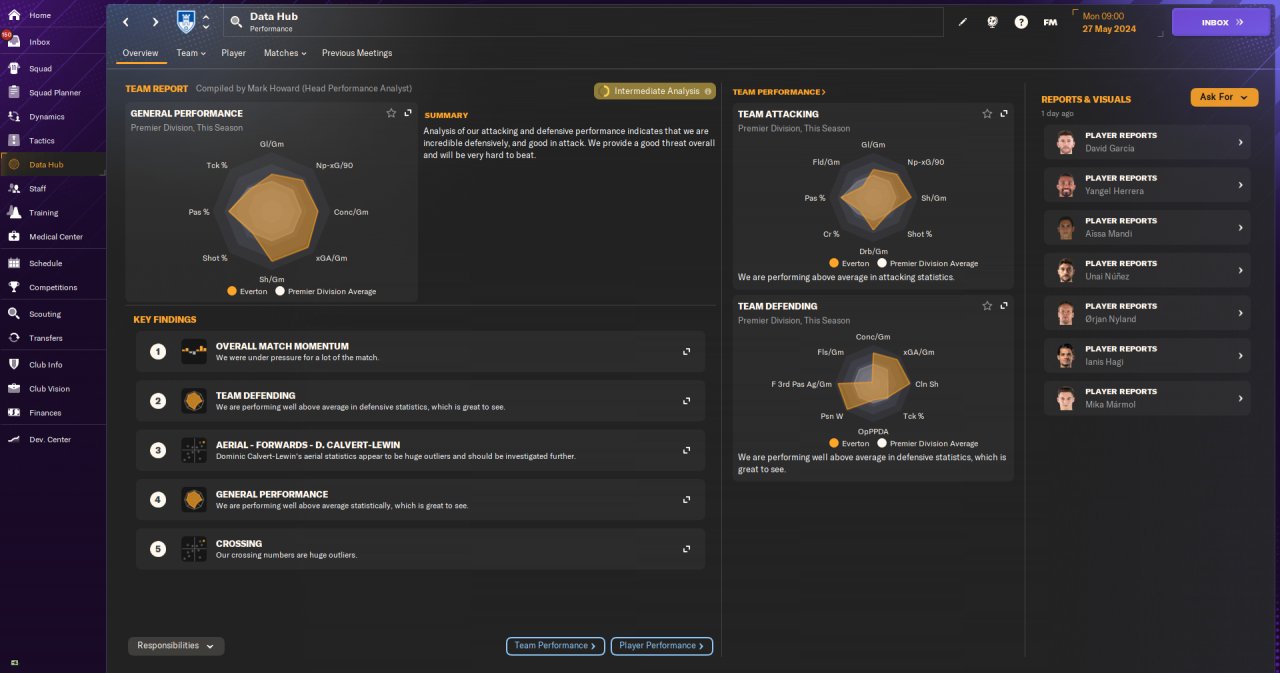Viewport: 1280px width, 673px height.
Task: Open the David García player report
Action: [1147, 142]
